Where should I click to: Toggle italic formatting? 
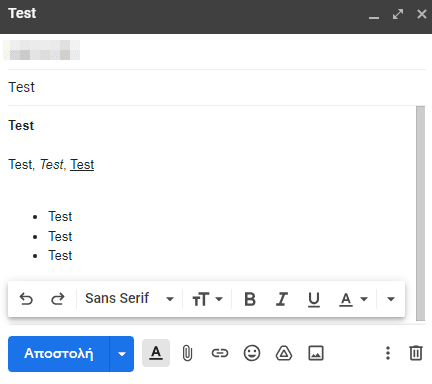[282, 299]
